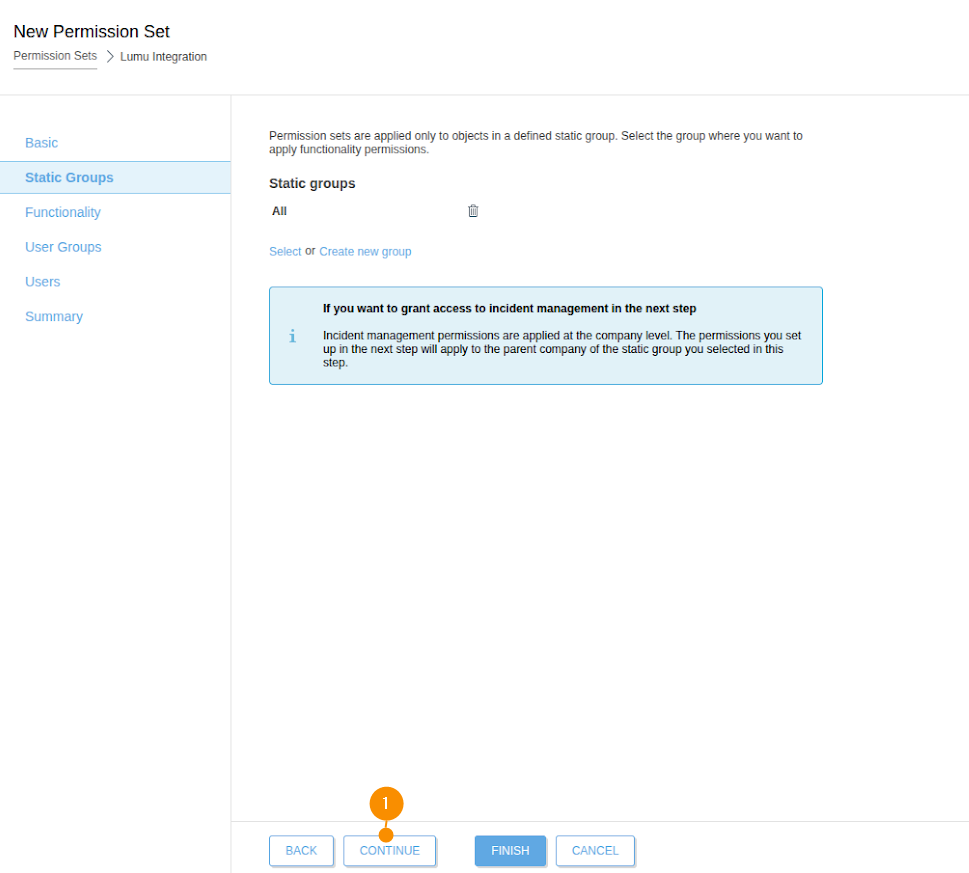Click the breadcrumb chevron after Permission Sets
This screenshot has height=873, width=969.
[109, 57]
